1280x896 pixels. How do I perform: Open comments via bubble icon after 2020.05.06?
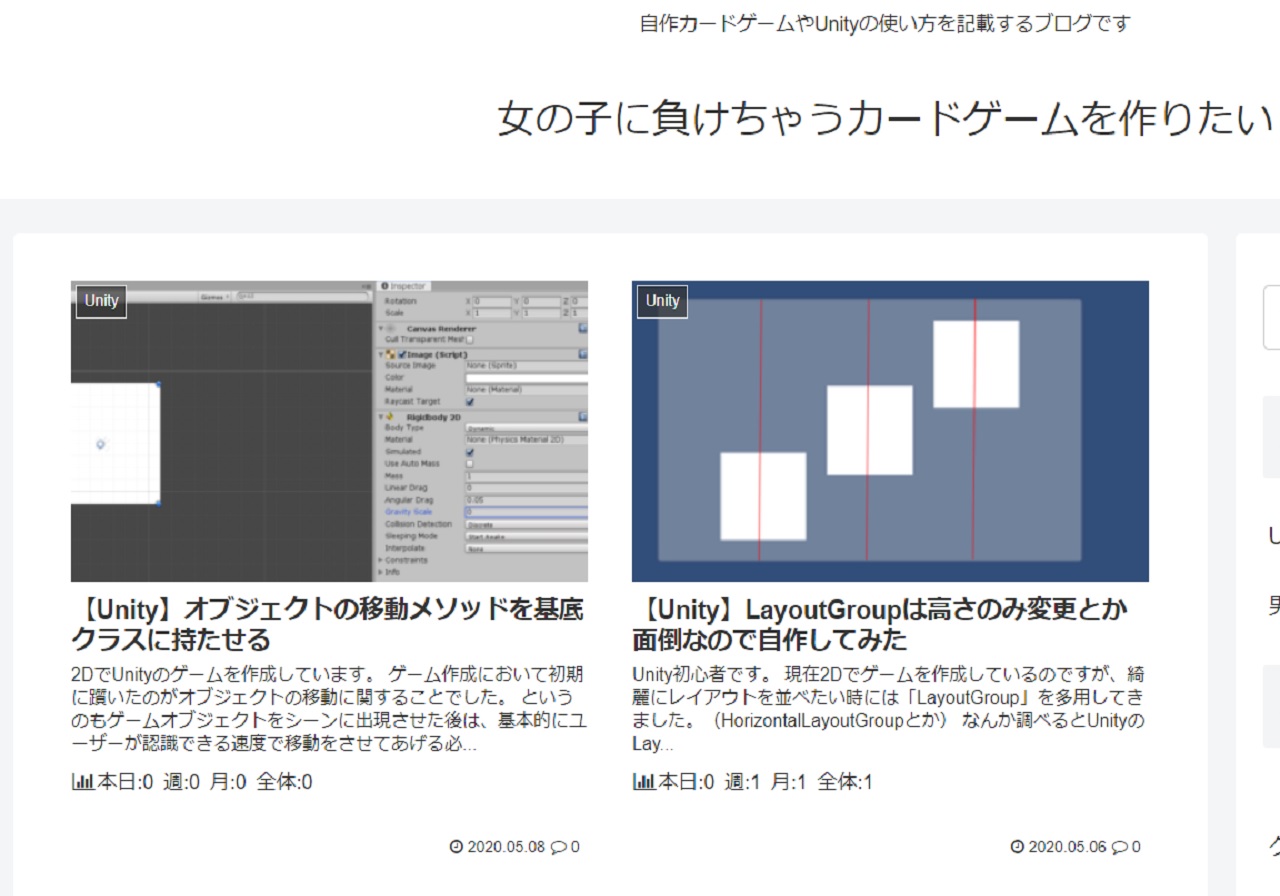click(x=1119, y=847)
